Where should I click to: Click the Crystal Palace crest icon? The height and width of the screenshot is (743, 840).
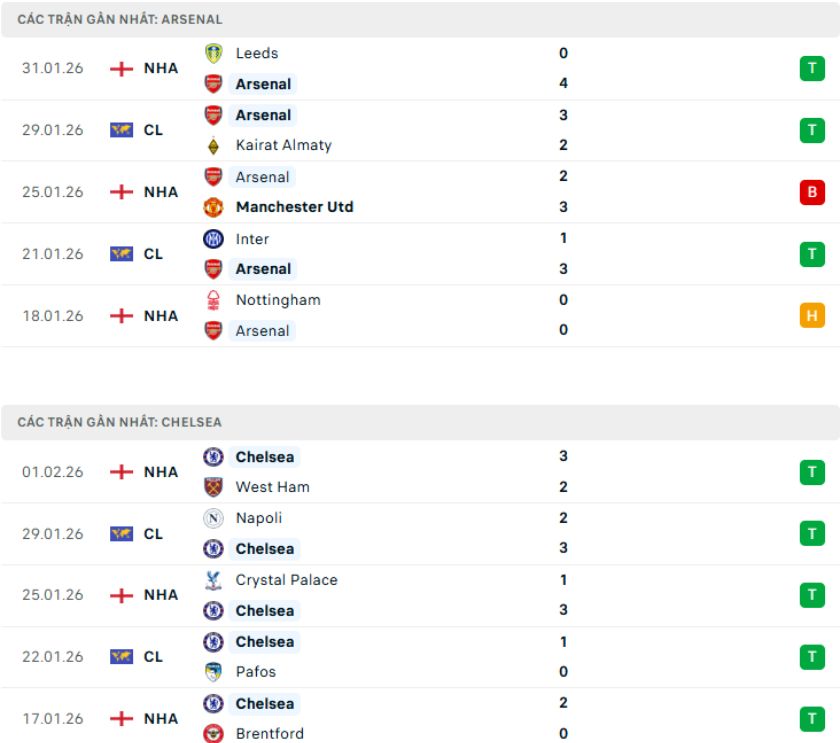[x=213, y=580]
